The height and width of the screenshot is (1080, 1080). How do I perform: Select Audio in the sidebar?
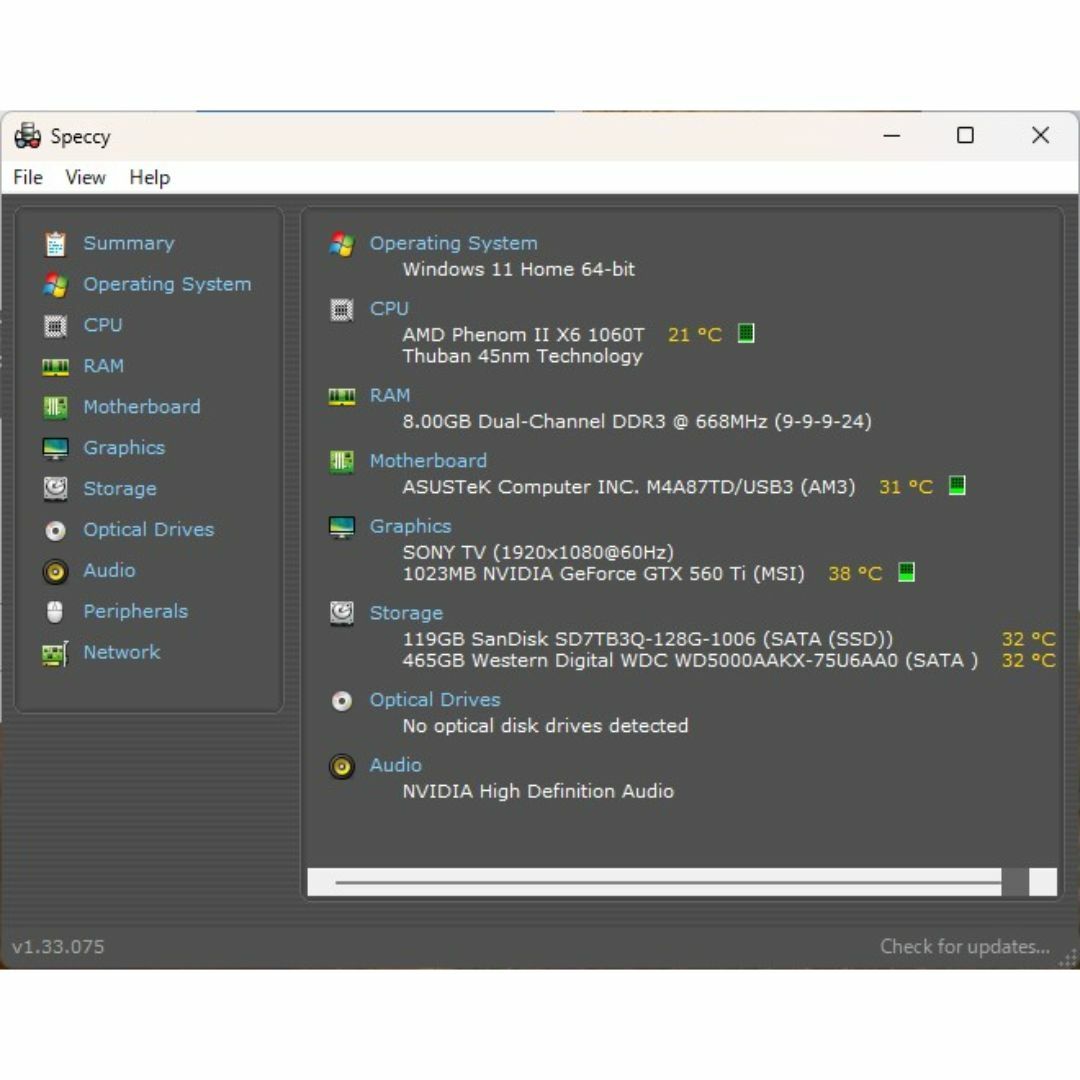110,570
